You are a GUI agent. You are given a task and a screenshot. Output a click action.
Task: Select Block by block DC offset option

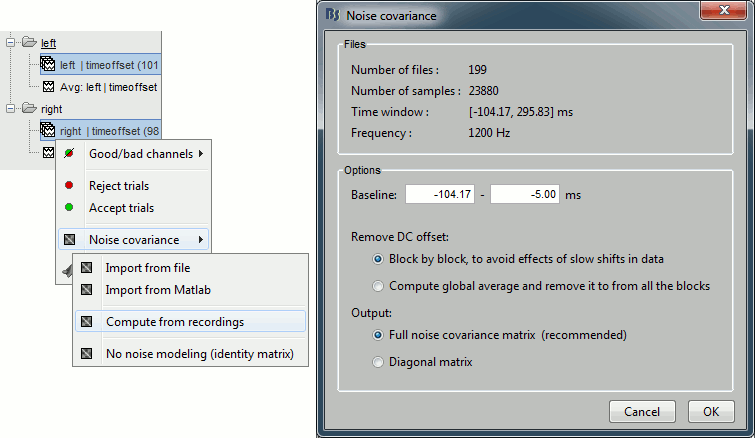[x=378, y=259]
